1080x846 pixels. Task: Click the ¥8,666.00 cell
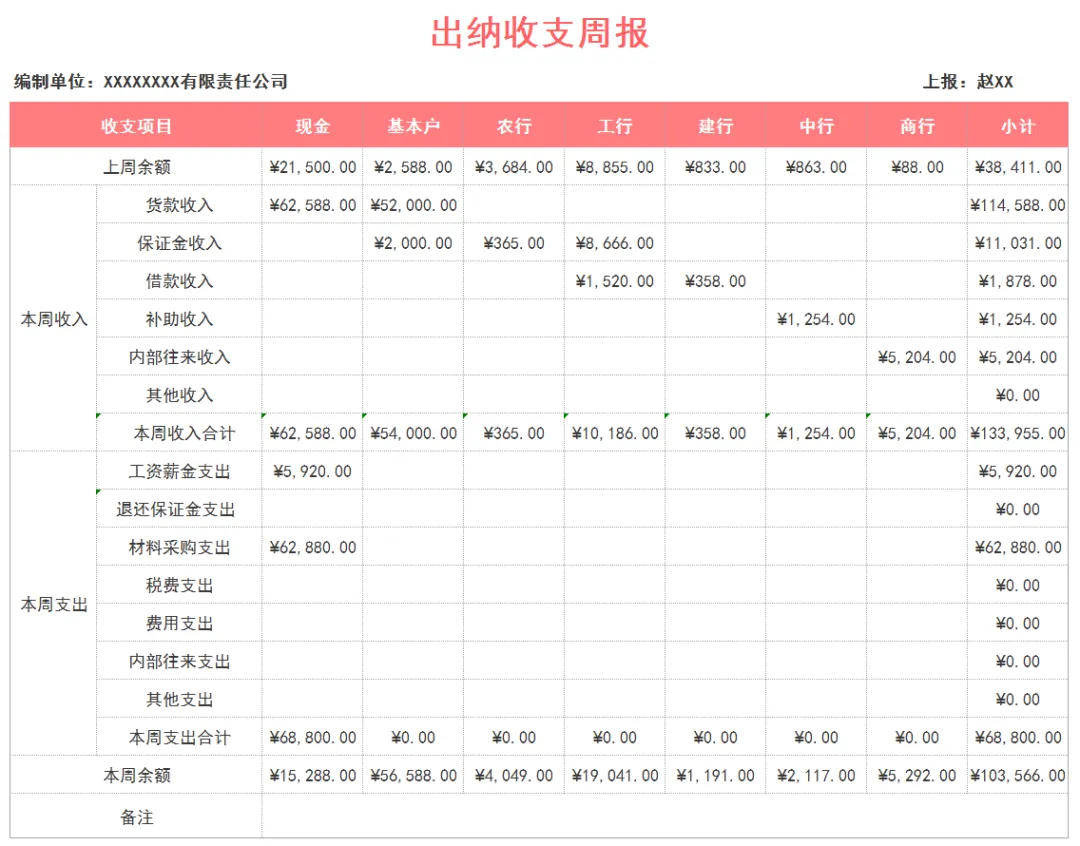(x=614, y=243)
